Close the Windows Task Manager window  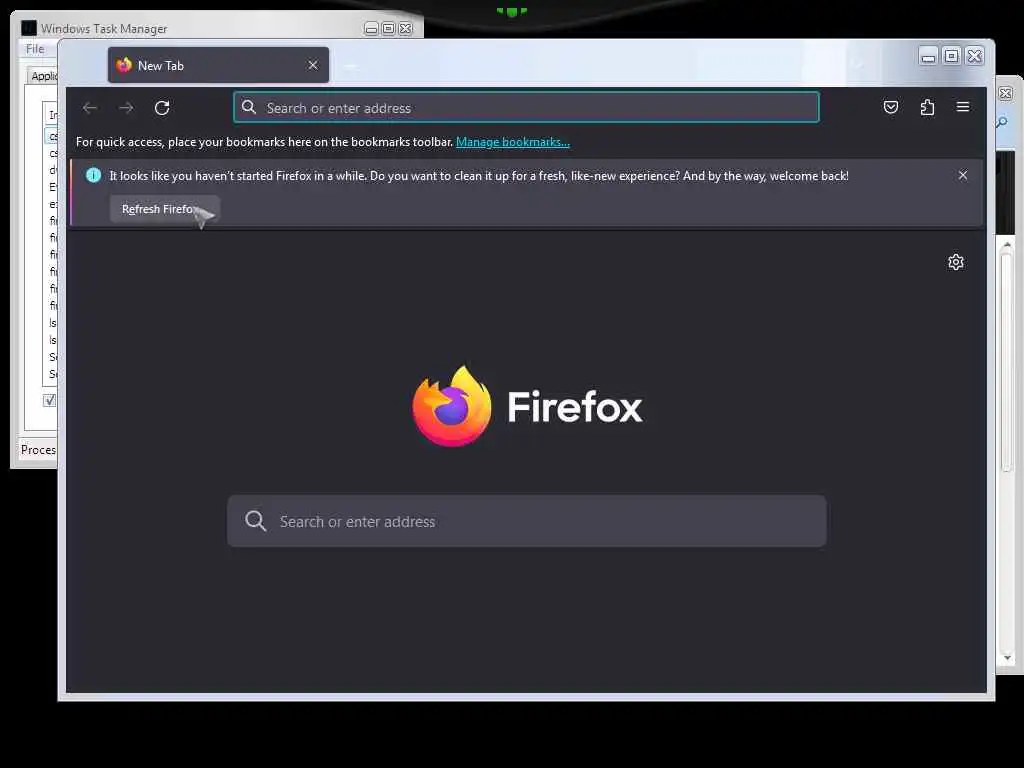pos(406,29)
